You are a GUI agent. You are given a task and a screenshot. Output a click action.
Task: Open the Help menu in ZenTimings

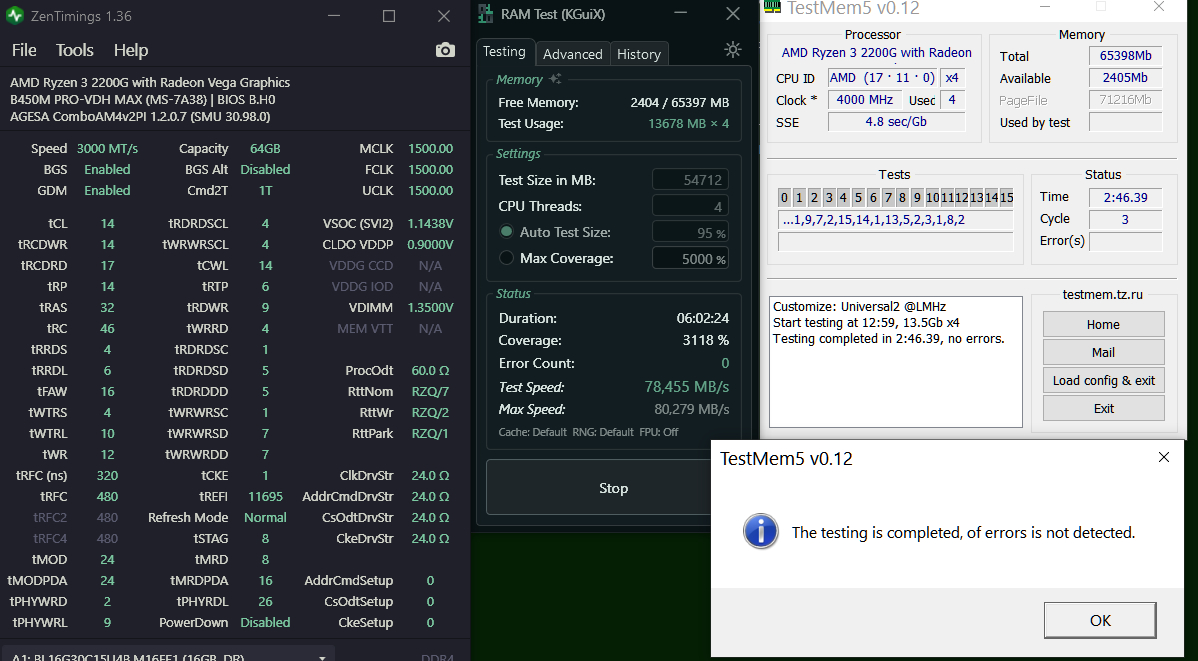pyautogui.click(x=131, y=50)
